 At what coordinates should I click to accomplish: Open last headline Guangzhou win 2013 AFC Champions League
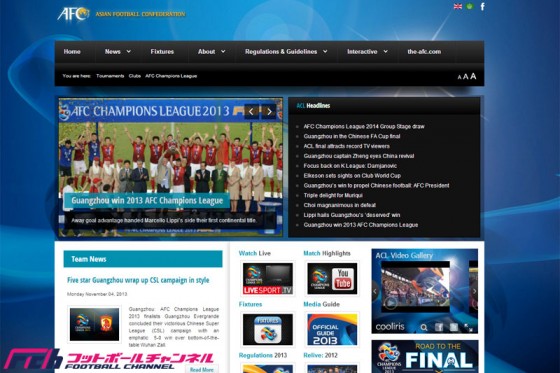[361, 225]
